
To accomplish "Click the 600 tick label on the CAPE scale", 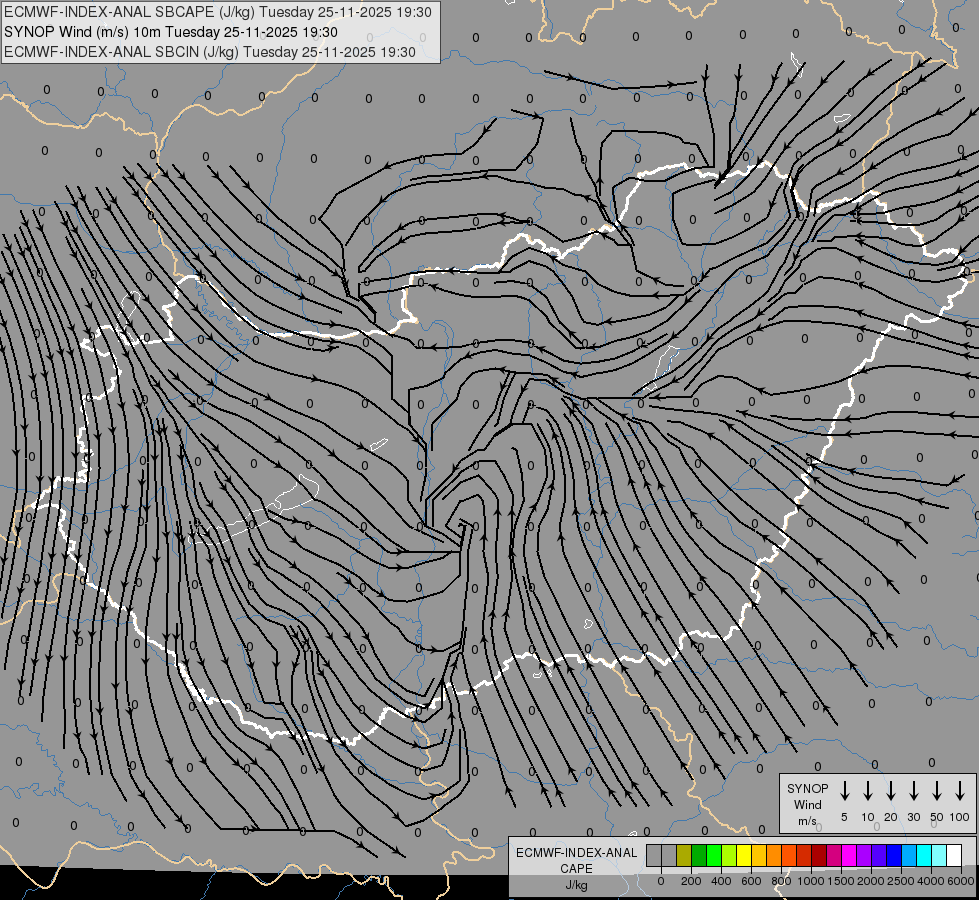I will click(x=751, y=881).
